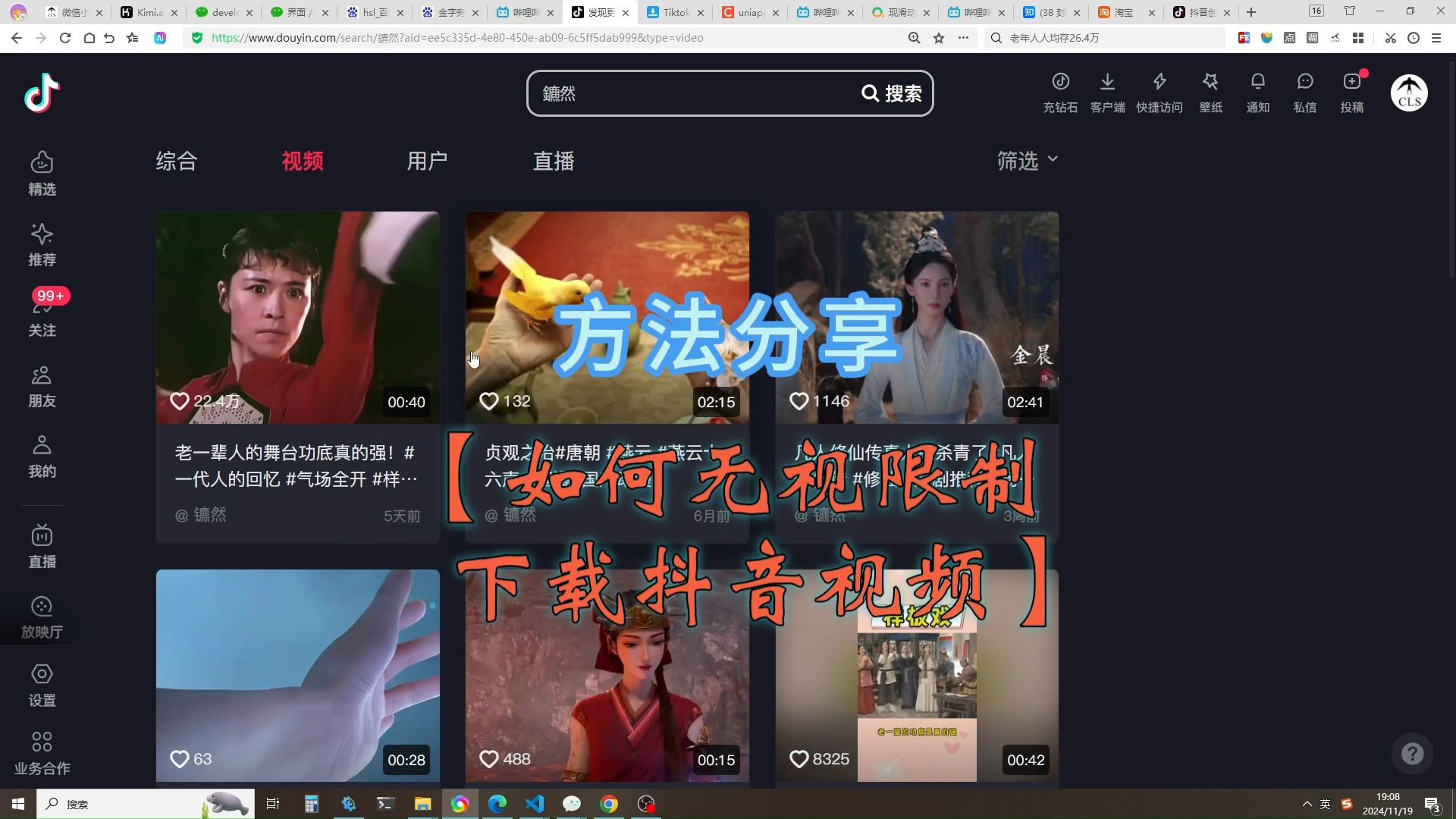Open a new browser tab with plus
The height and width of the screenshot is (819, 1456).
tap(1251, 12)
